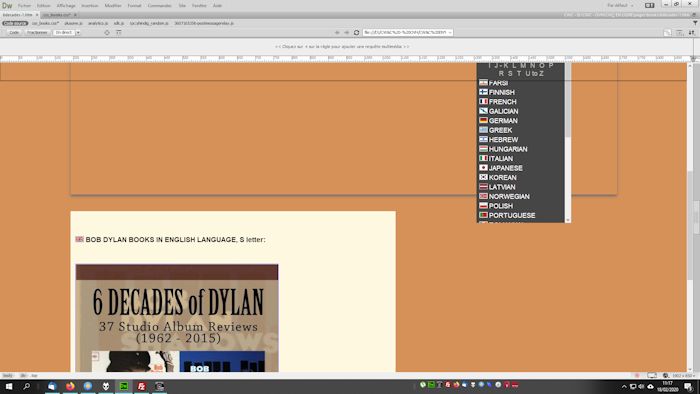Click the letter S link
The image size is (700, 394).
[x=510, y=74]
